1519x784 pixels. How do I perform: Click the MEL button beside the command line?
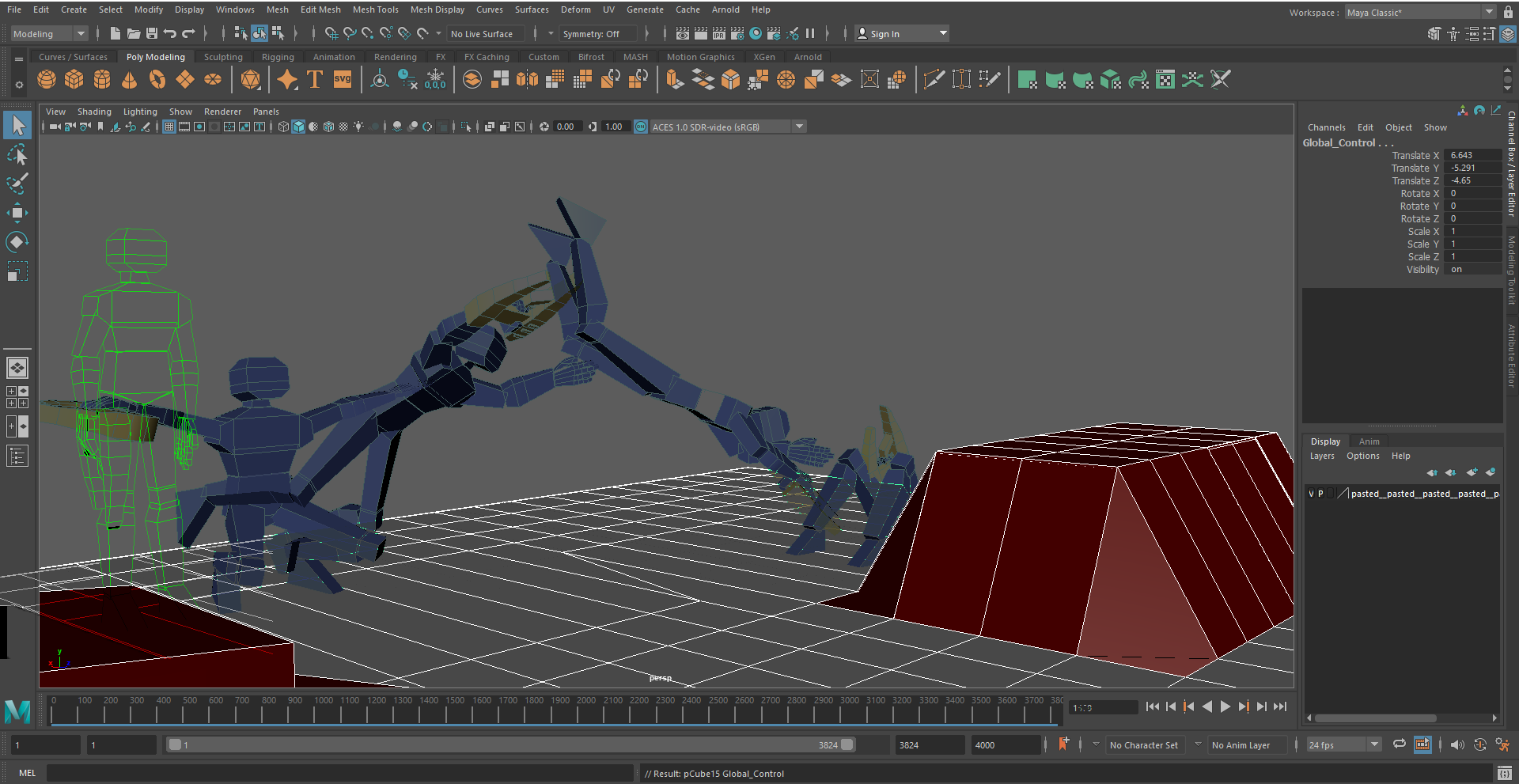27,773
